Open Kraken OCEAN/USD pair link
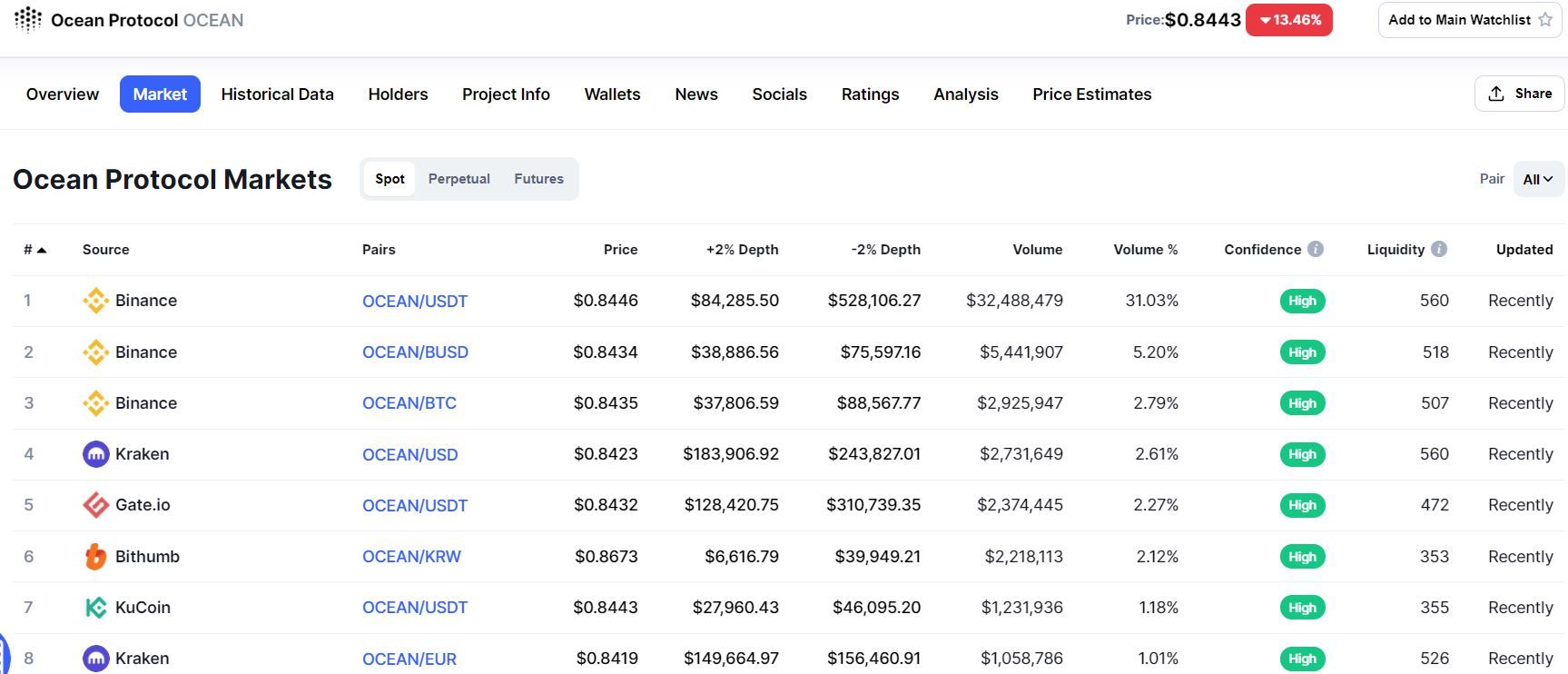The image size is (1568, 674). point(409,455)
